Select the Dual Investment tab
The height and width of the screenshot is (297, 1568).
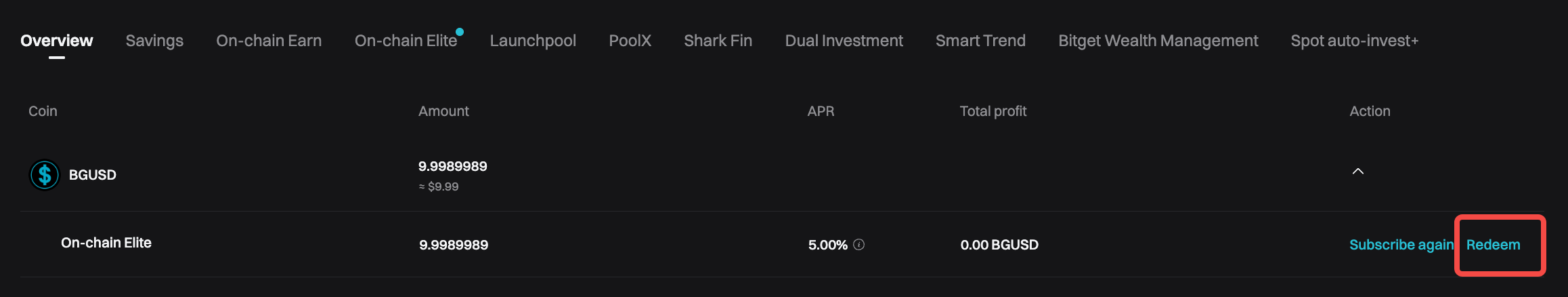tap(844, 41)
